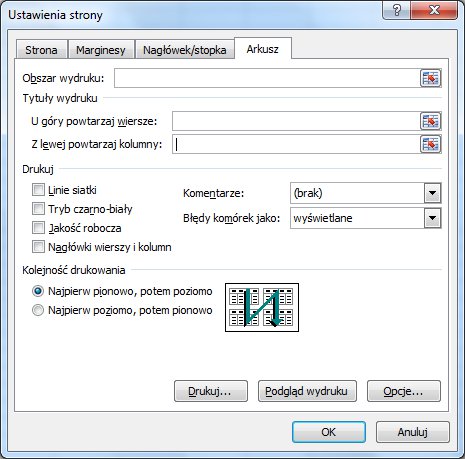The image size is (465, 459).
Task: Click inside Obszar wydruku input field
Action: 267,78
